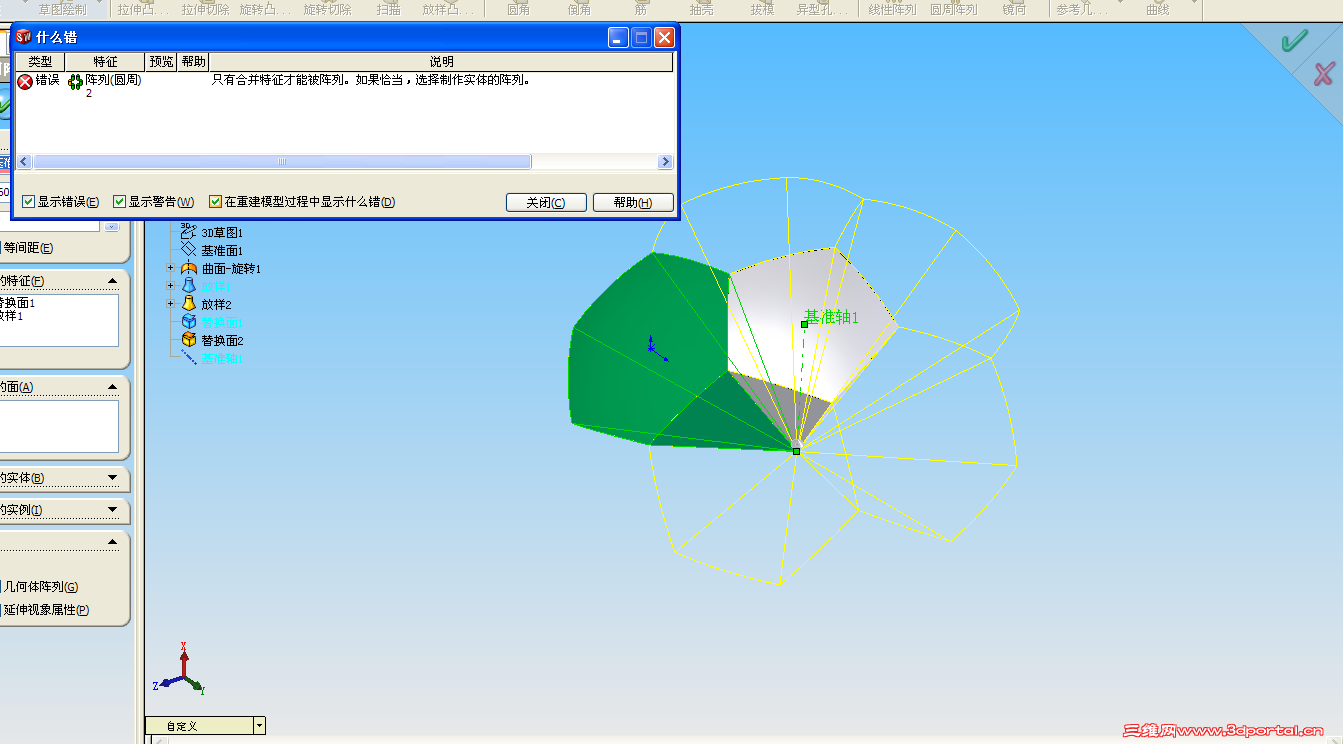Image resolution: width=1343 pixels, height=744 pixels.
Task: Click the 倒角 toolbar button
Action: (579, 9)
